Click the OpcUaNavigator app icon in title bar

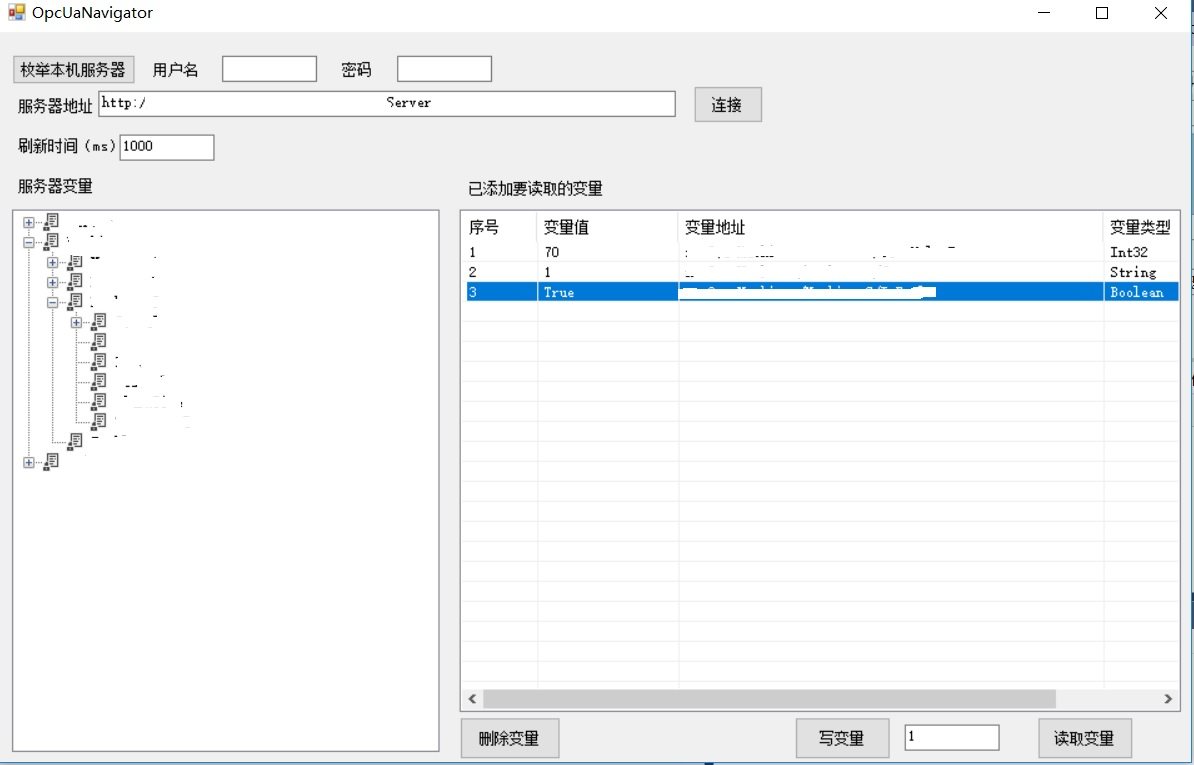16,13
